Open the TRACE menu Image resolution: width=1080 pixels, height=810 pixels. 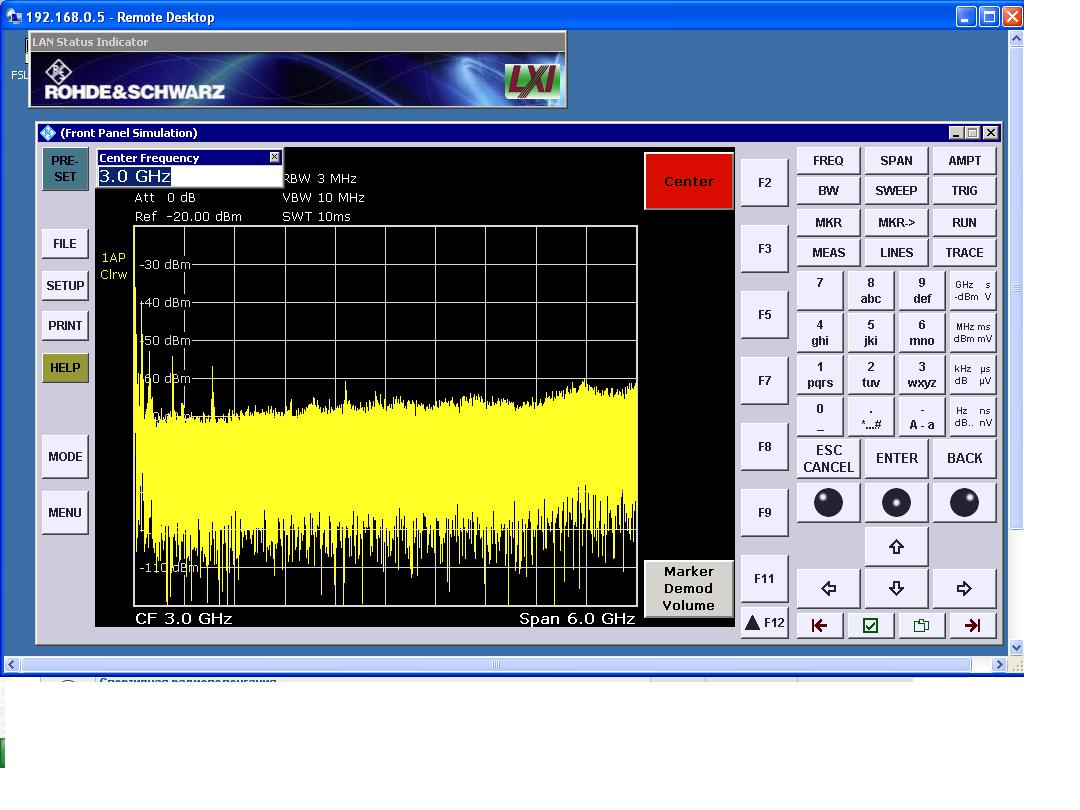(x=964, y=253)
